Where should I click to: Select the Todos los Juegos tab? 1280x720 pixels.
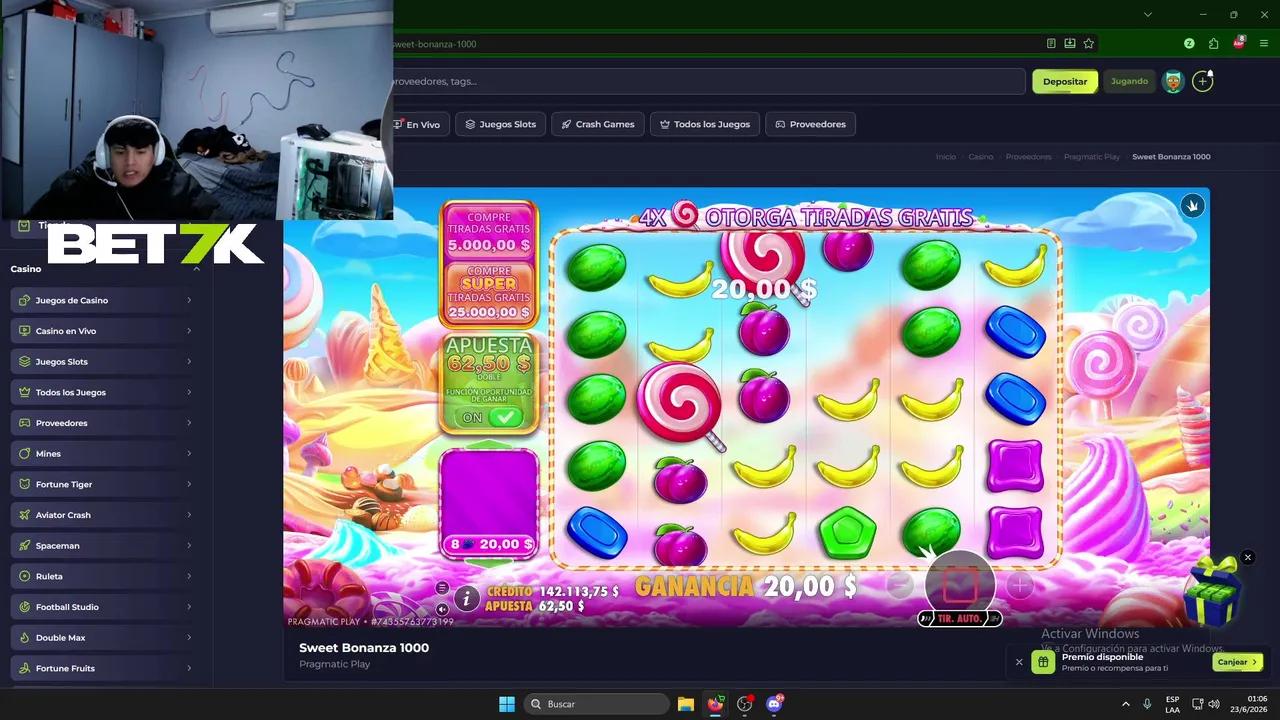click(704, 124)
